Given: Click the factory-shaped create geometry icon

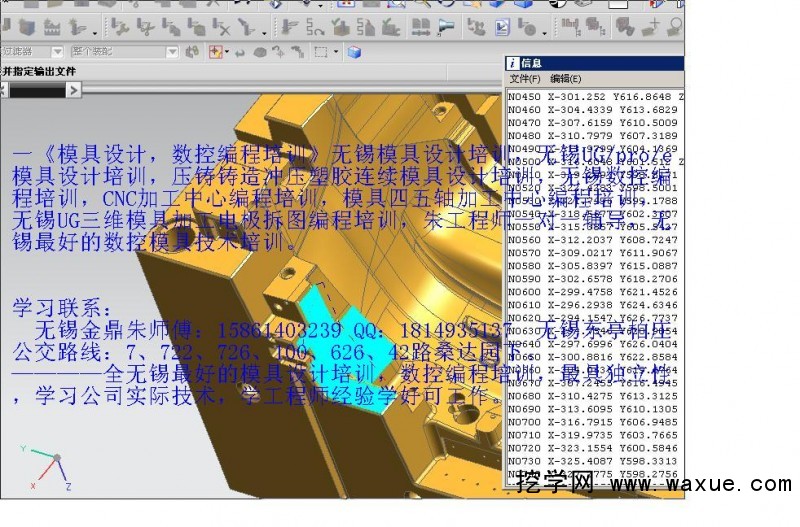Looking at the screenshot, I should point(52,27).
